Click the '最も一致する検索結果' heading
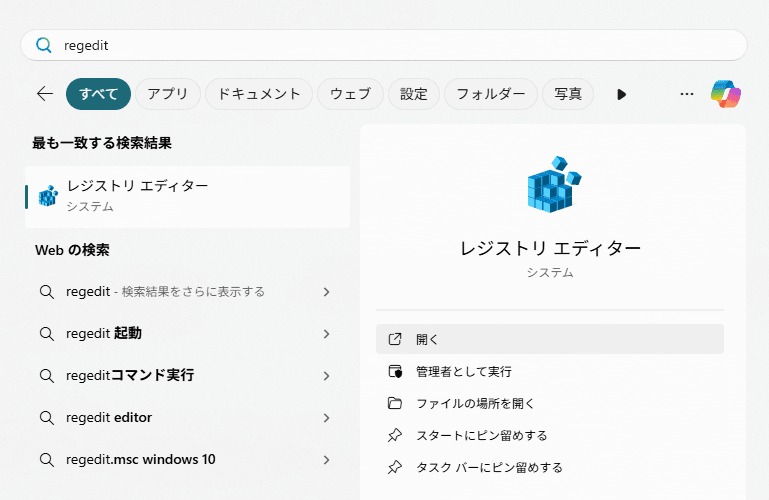 (102, 143)
